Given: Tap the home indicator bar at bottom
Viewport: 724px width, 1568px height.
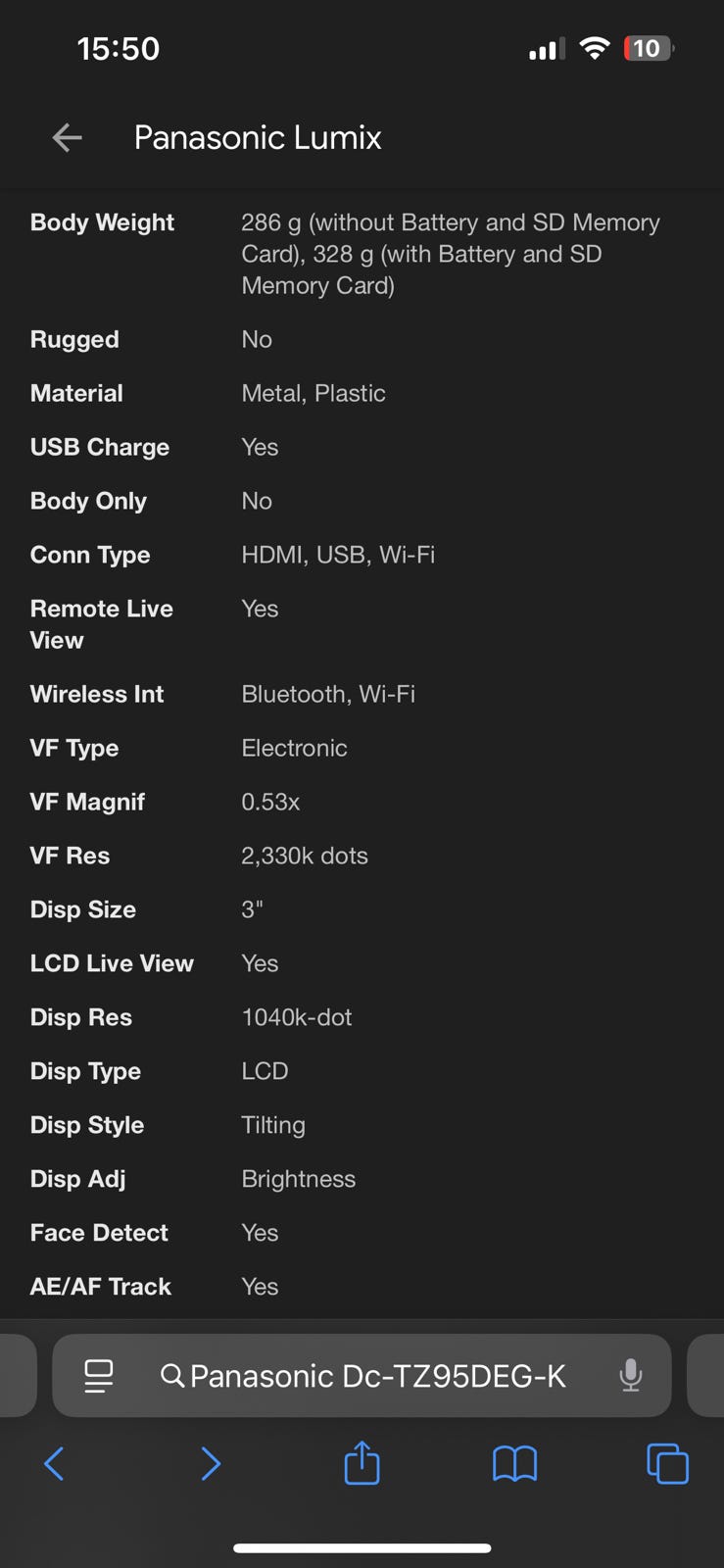Looking at the screenshot, I should [x=362, y=1548].
